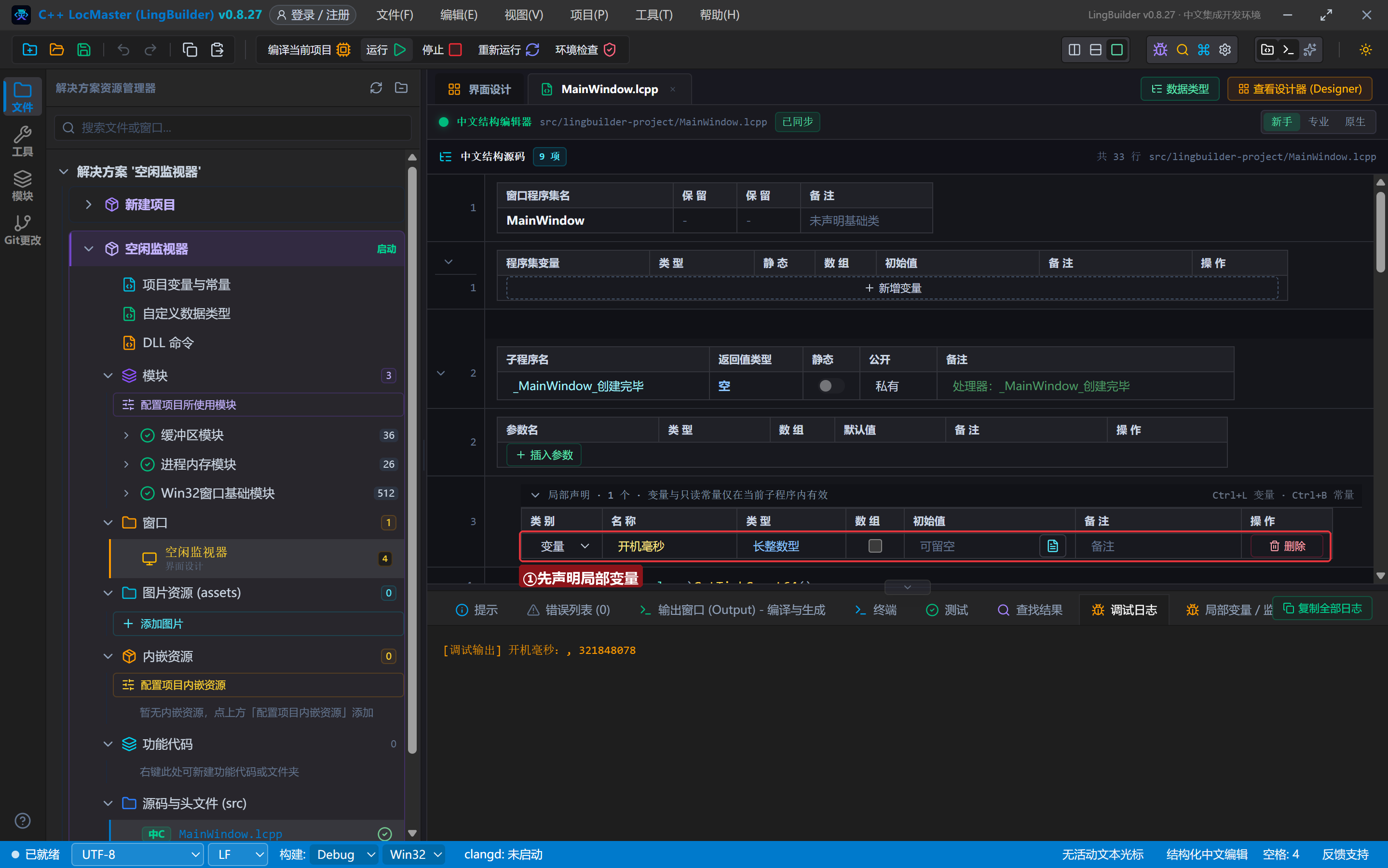Image resolution: width=1388 pixels, height=868 pixels.
Task: Open folder icon in top toolbar
Action: click(x=57, y=50)
